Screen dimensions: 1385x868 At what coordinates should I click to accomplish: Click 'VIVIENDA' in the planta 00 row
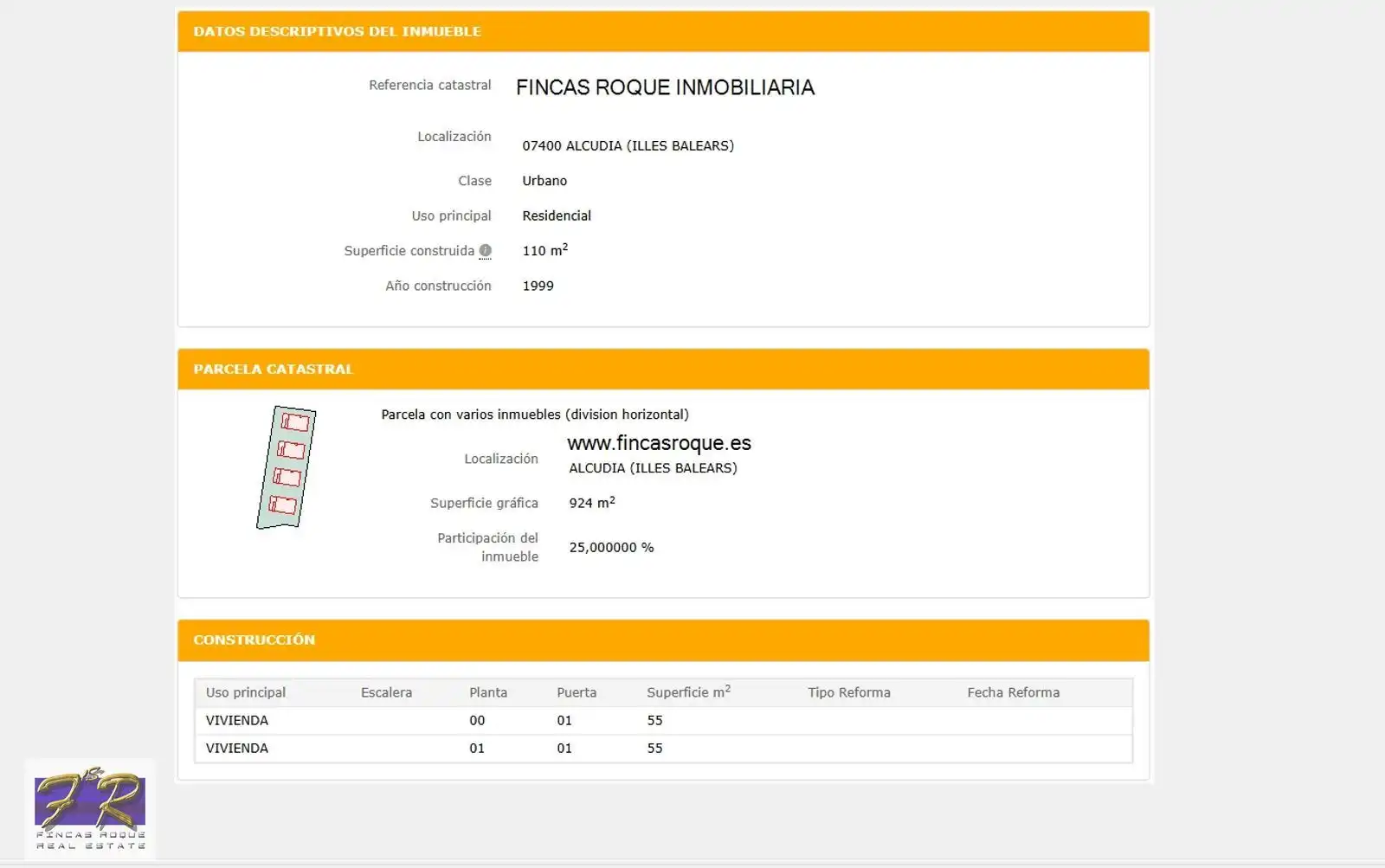point(236,721)
